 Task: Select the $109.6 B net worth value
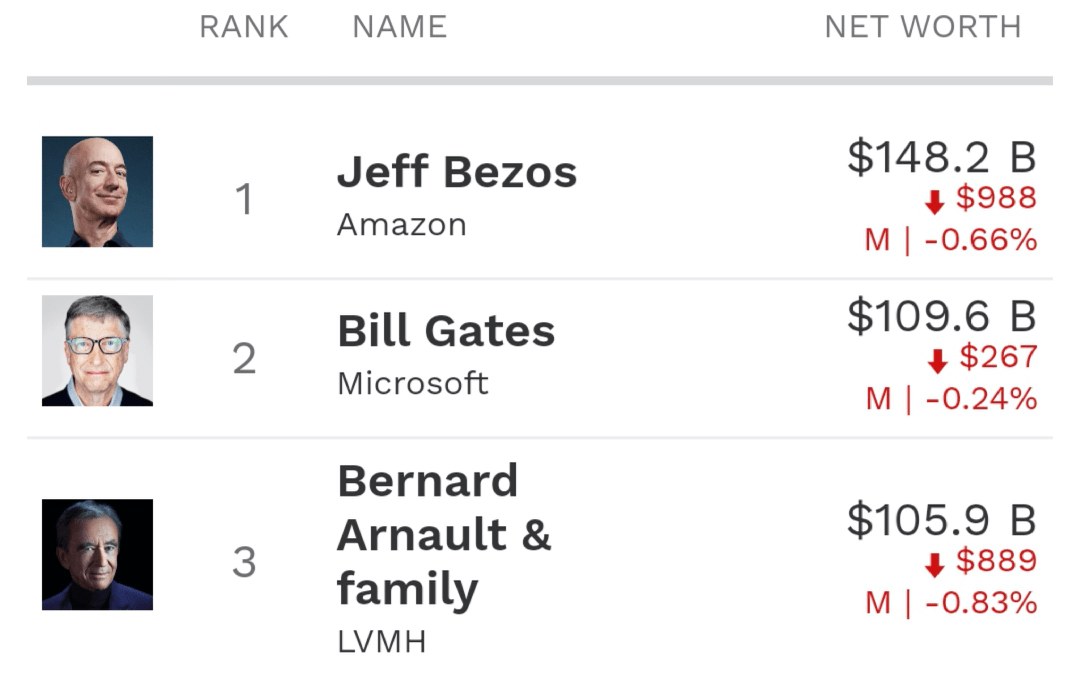[941, 316]
